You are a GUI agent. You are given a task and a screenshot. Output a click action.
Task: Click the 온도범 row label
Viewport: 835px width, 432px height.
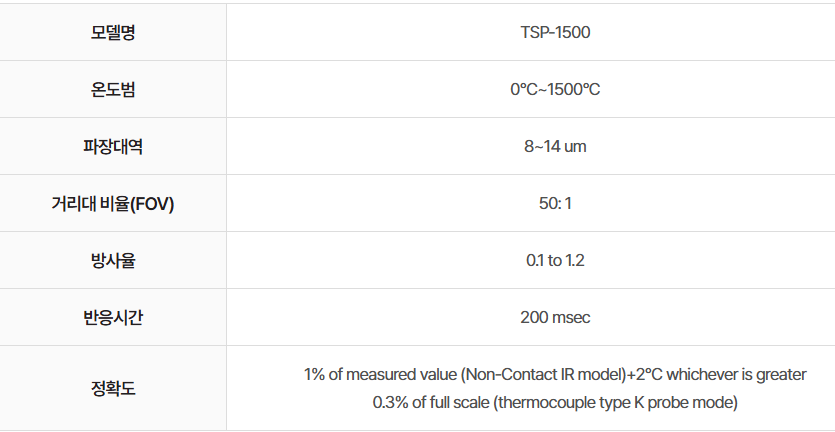113,89
